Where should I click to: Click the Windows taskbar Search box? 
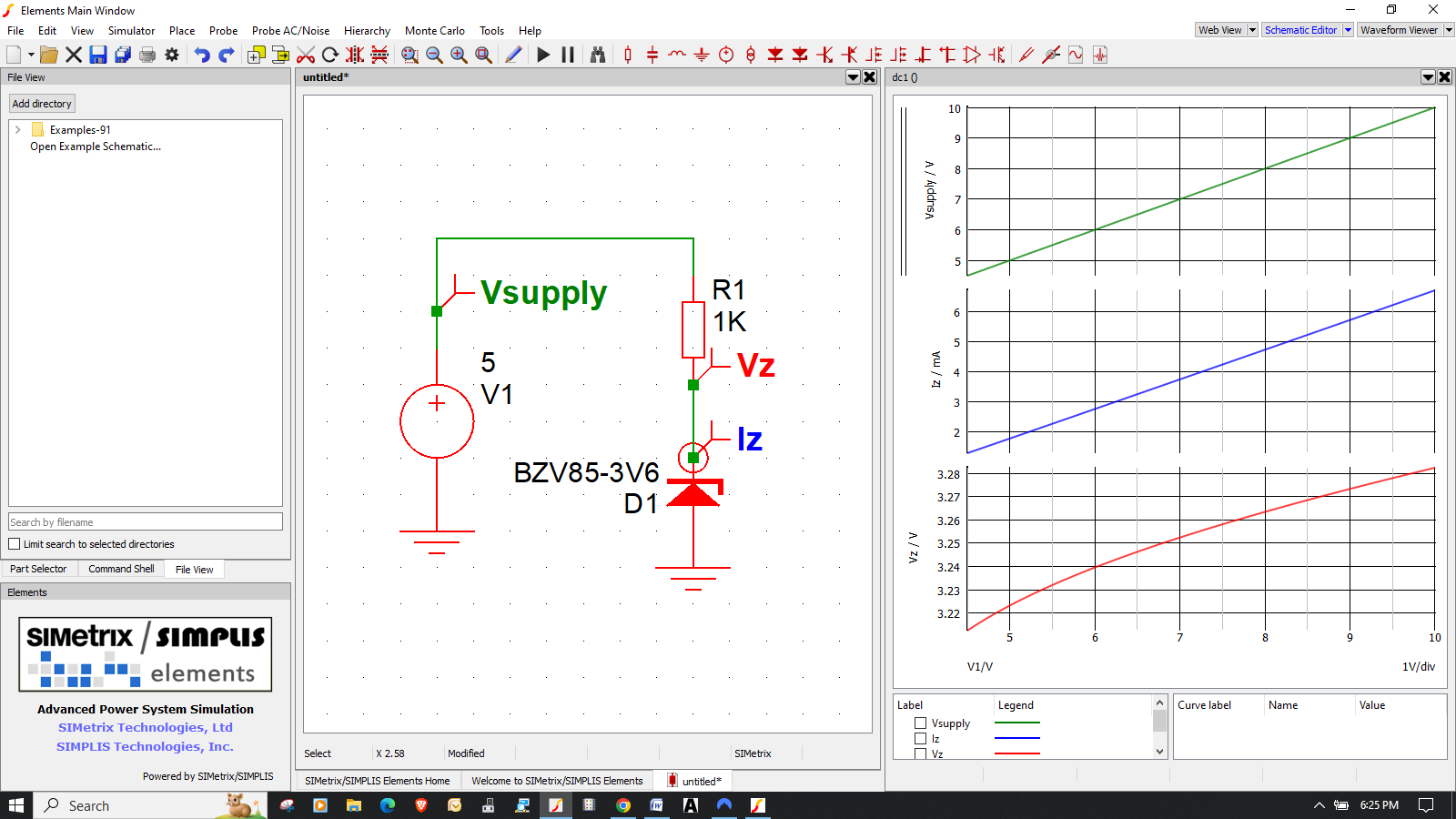[x=150, y=805]
